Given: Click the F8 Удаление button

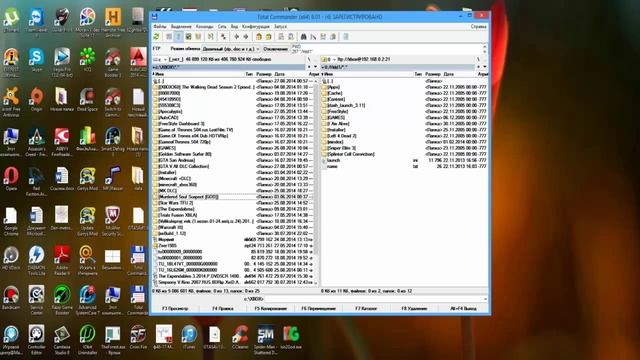Looking at the screenshot, I should pyautogui.click(x=414, y=309).
